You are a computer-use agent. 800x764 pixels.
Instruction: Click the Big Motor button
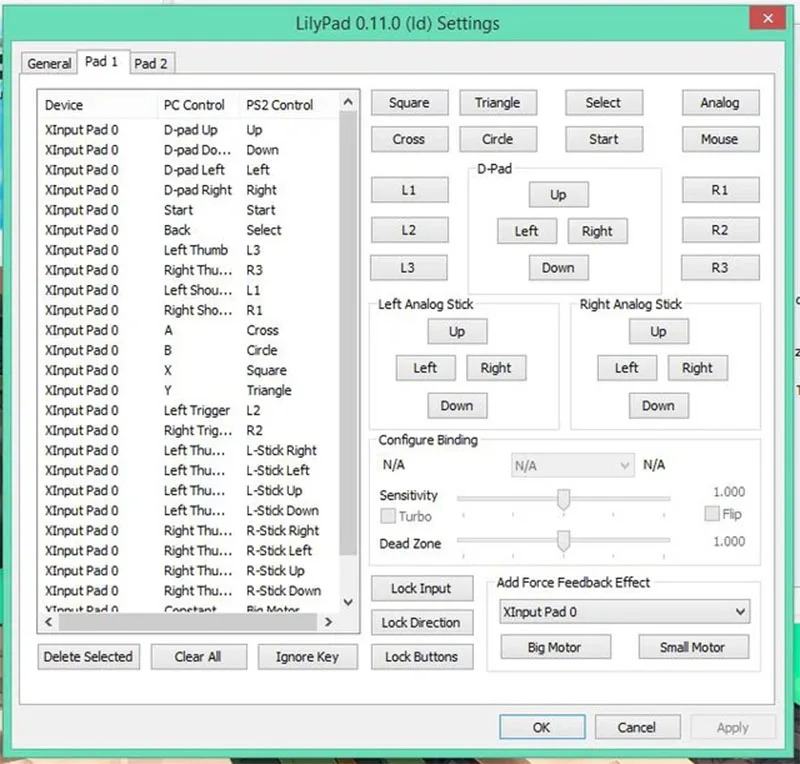tap(555, 647)
